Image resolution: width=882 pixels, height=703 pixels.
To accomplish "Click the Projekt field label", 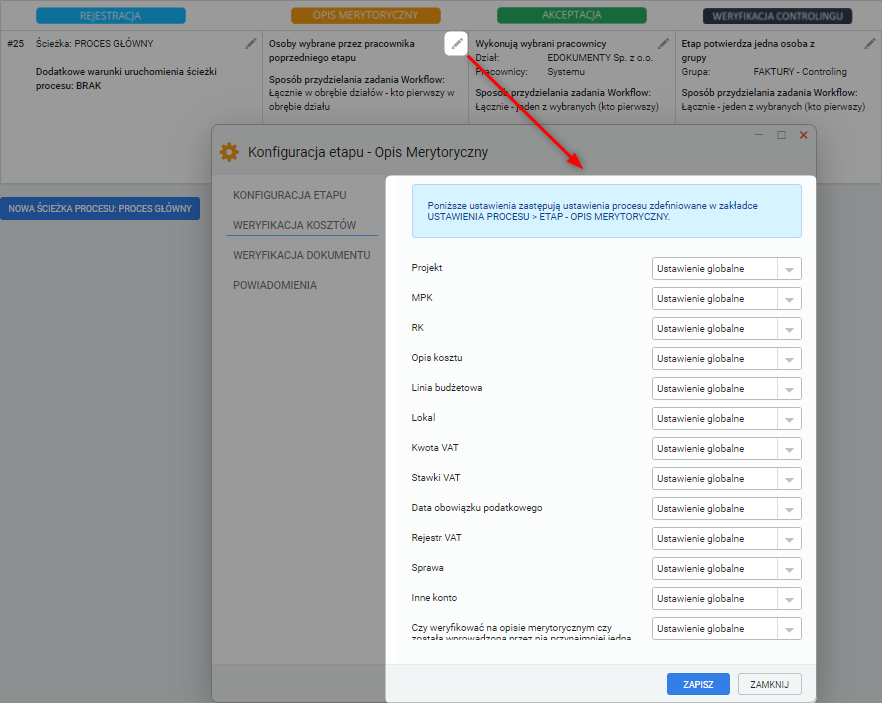I will tap(426, 268).
